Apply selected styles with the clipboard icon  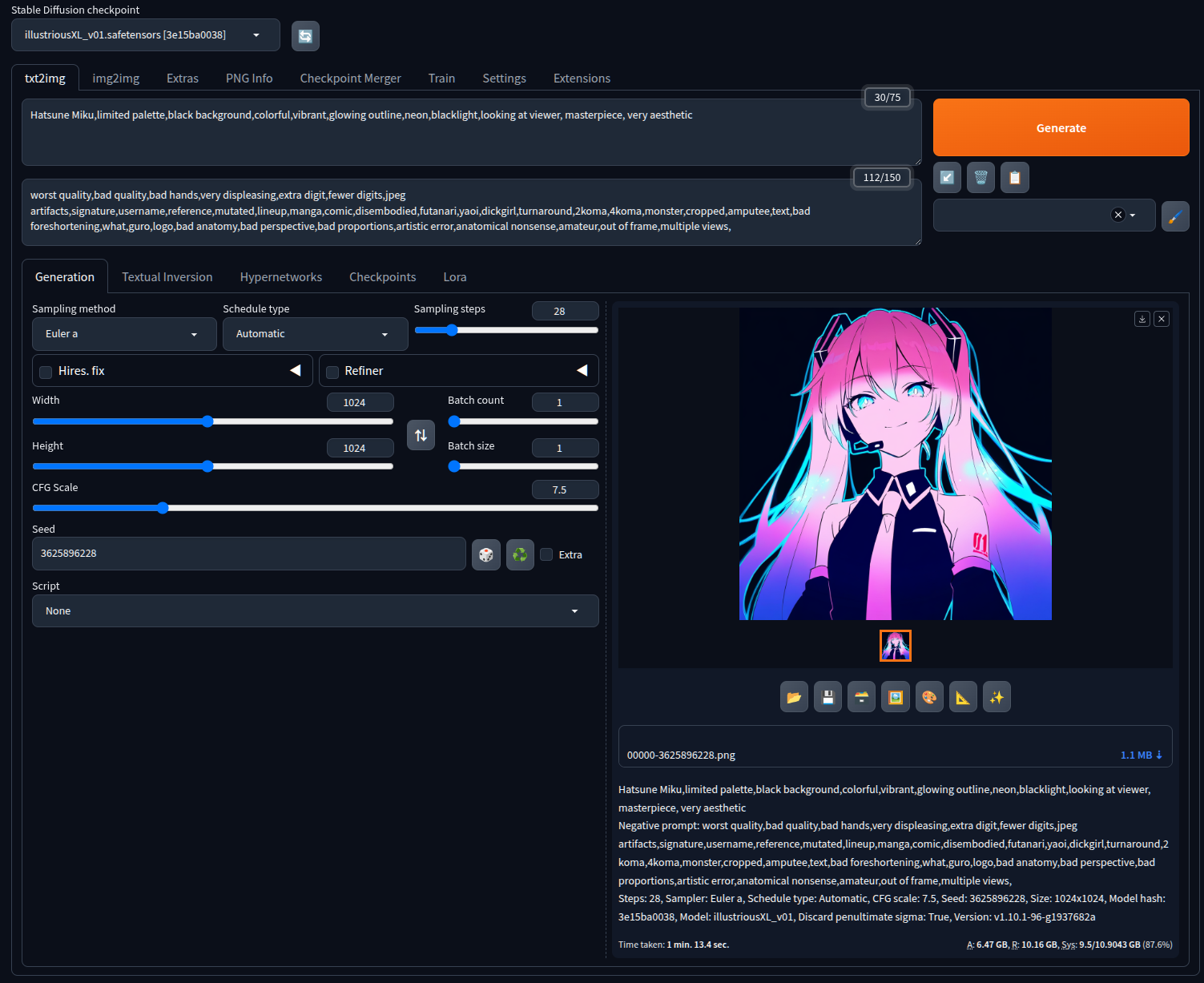(1015, 178)
